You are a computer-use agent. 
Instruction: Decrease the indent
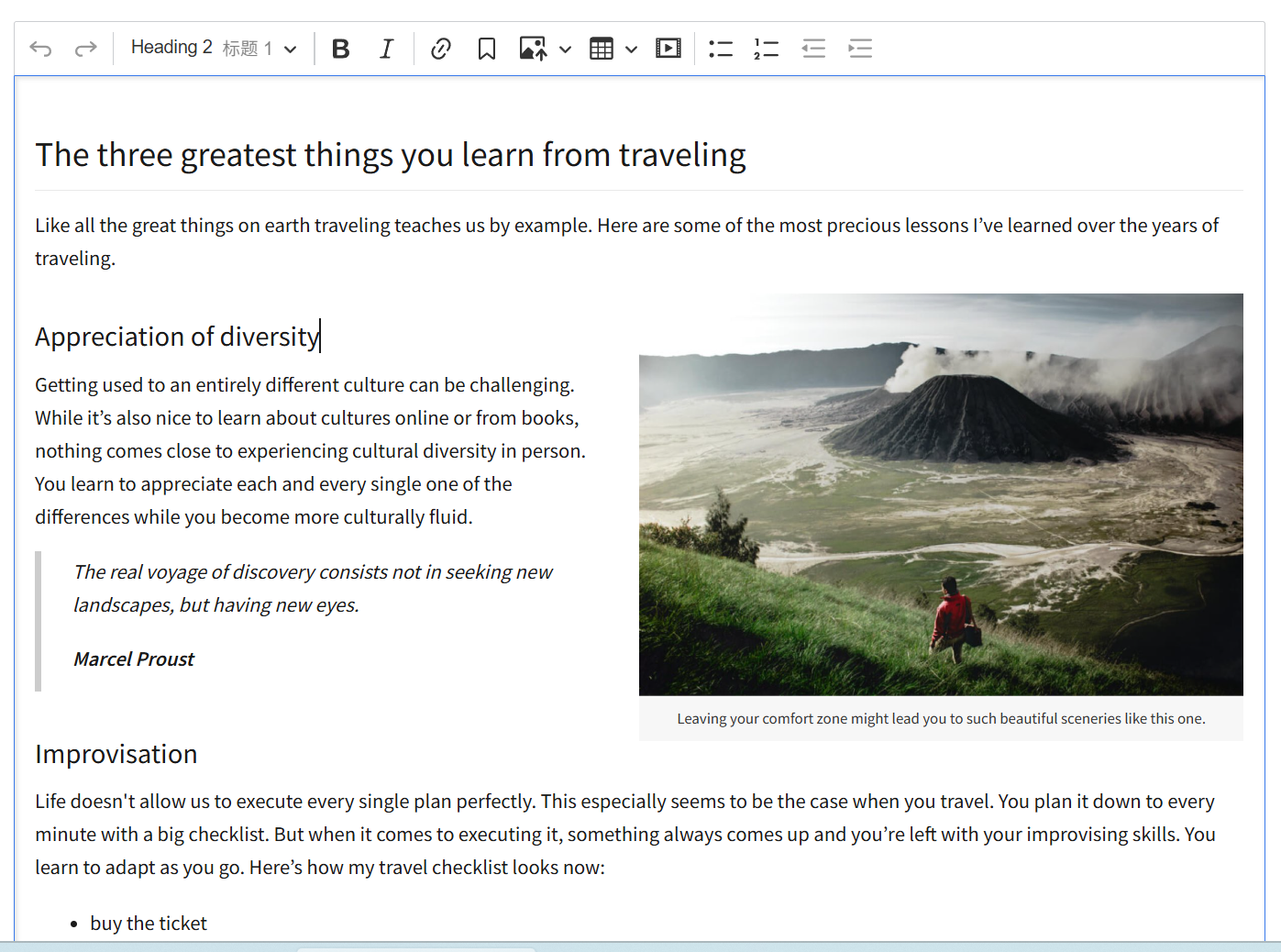point(813,49)
